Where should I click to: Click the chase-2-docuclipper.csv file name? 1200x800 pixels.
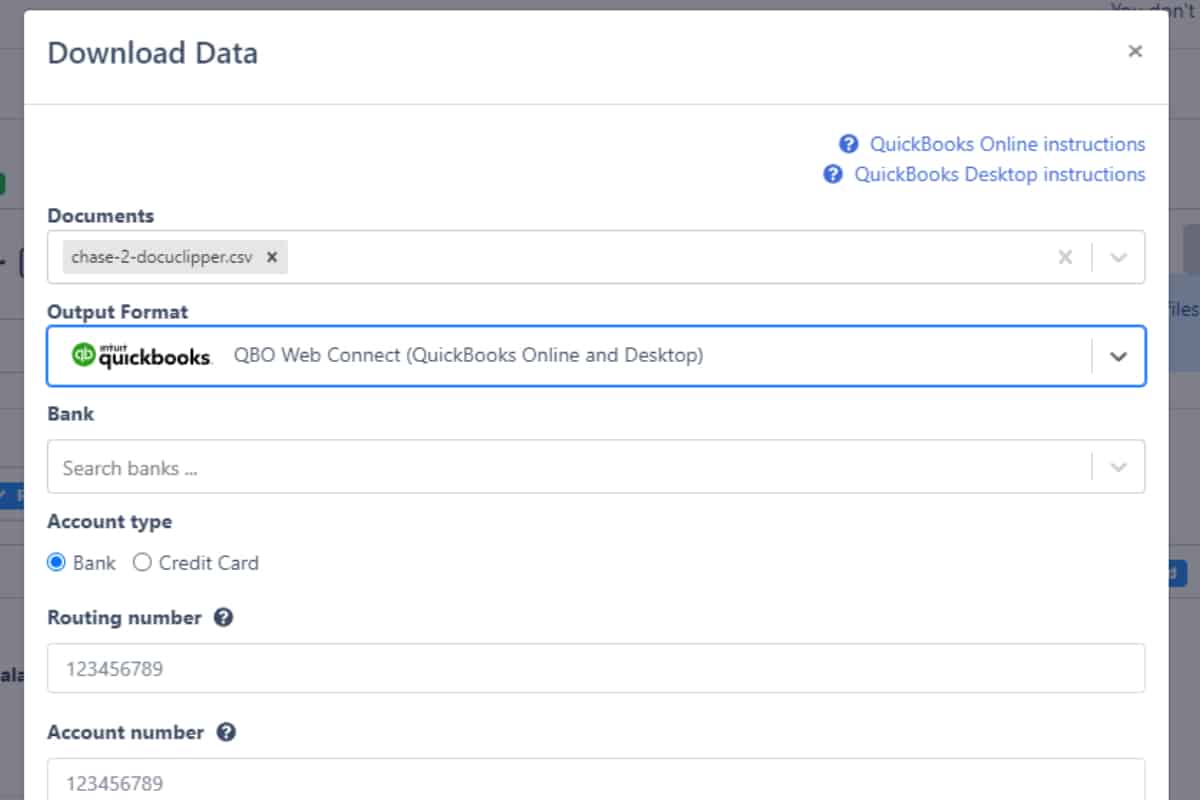[162, 257]
